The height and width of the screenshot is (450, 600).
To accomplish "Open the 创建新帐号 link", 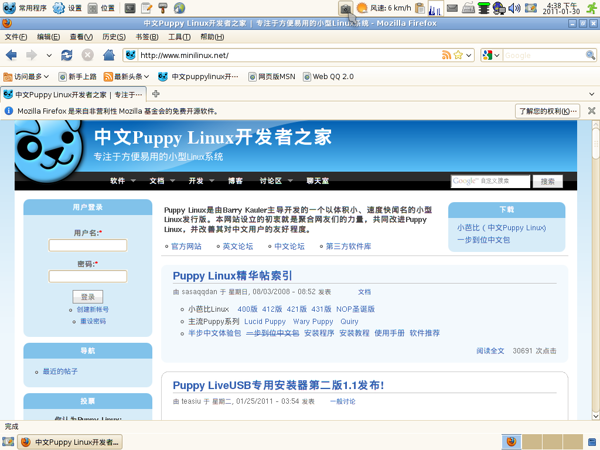I will tap(93, 309).
